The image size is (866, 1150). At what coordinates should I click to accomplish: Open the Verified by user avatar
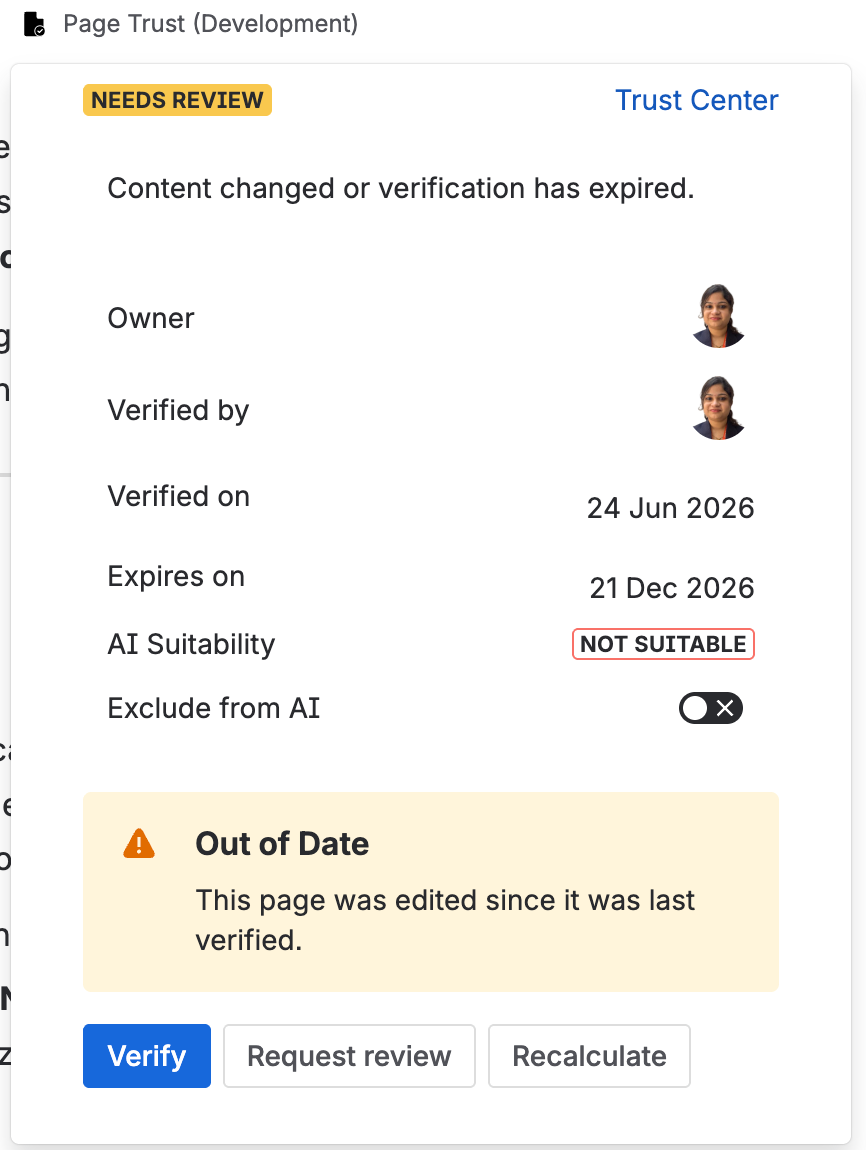tap(719, 409)
